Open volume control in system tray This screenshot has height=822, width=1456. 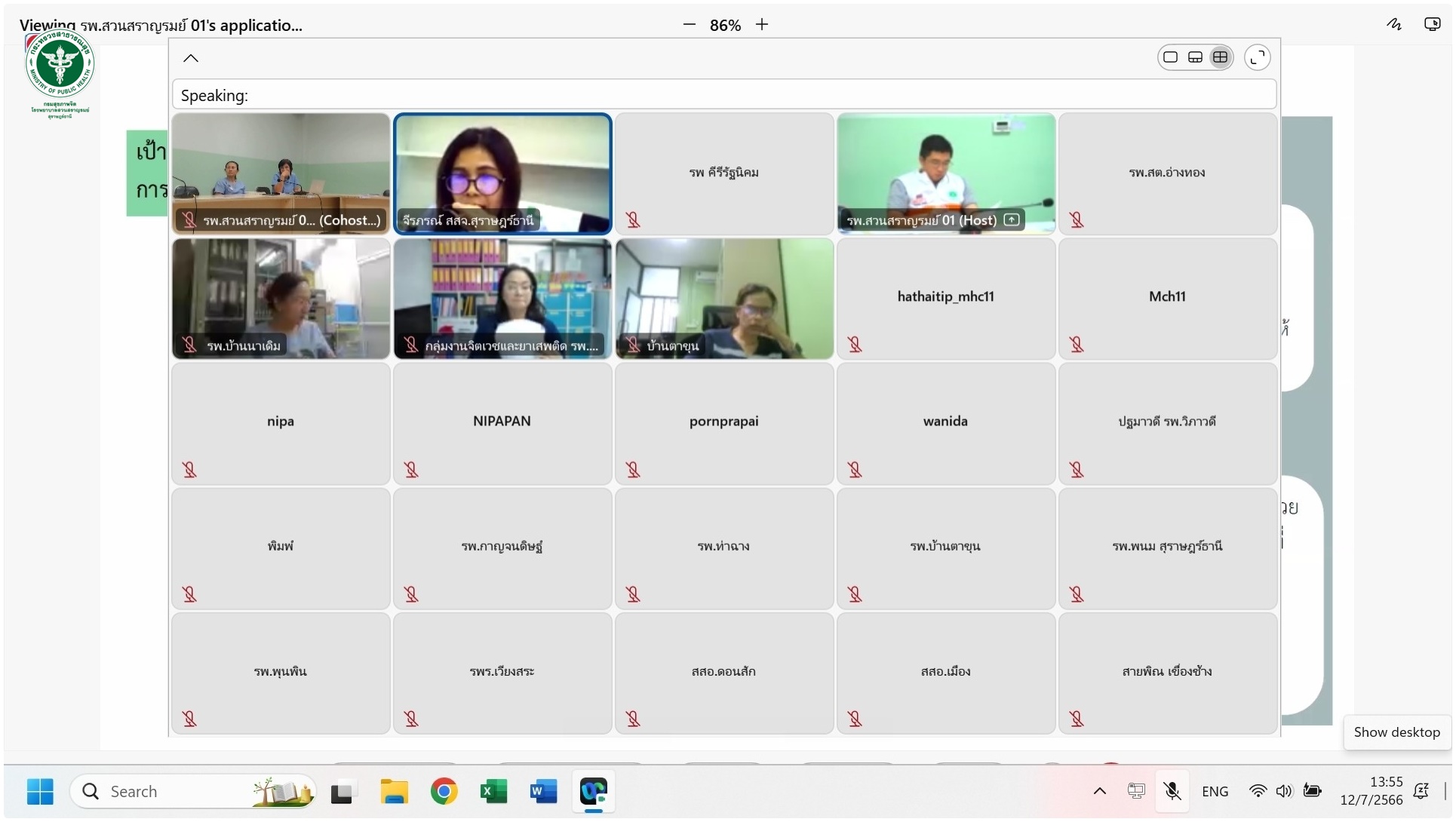(x=1284, y=791)
